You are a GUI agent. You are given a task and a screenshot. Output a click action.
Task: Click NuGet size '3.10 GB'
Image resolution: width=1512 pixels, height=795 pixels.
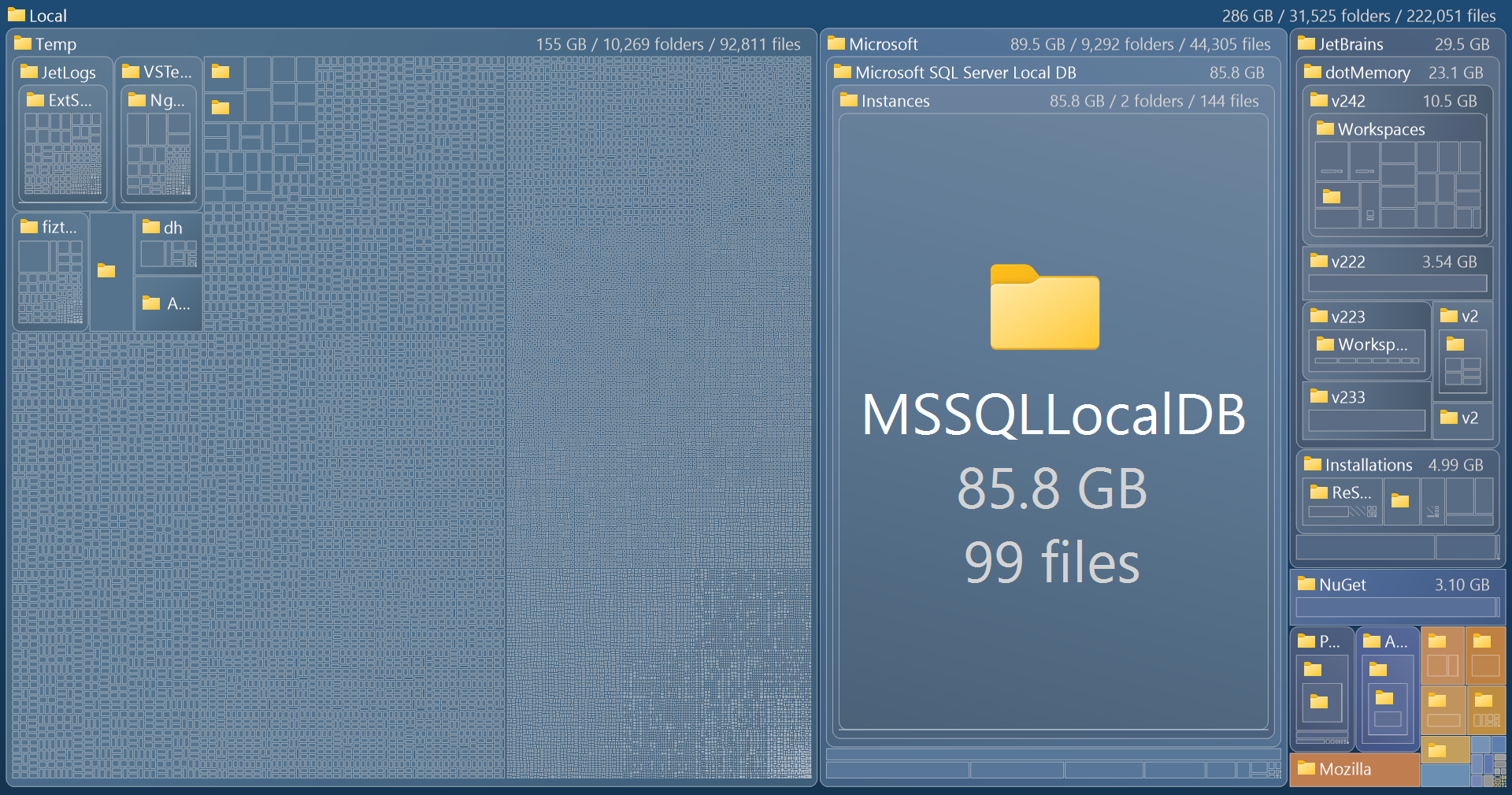point(1462,585)
